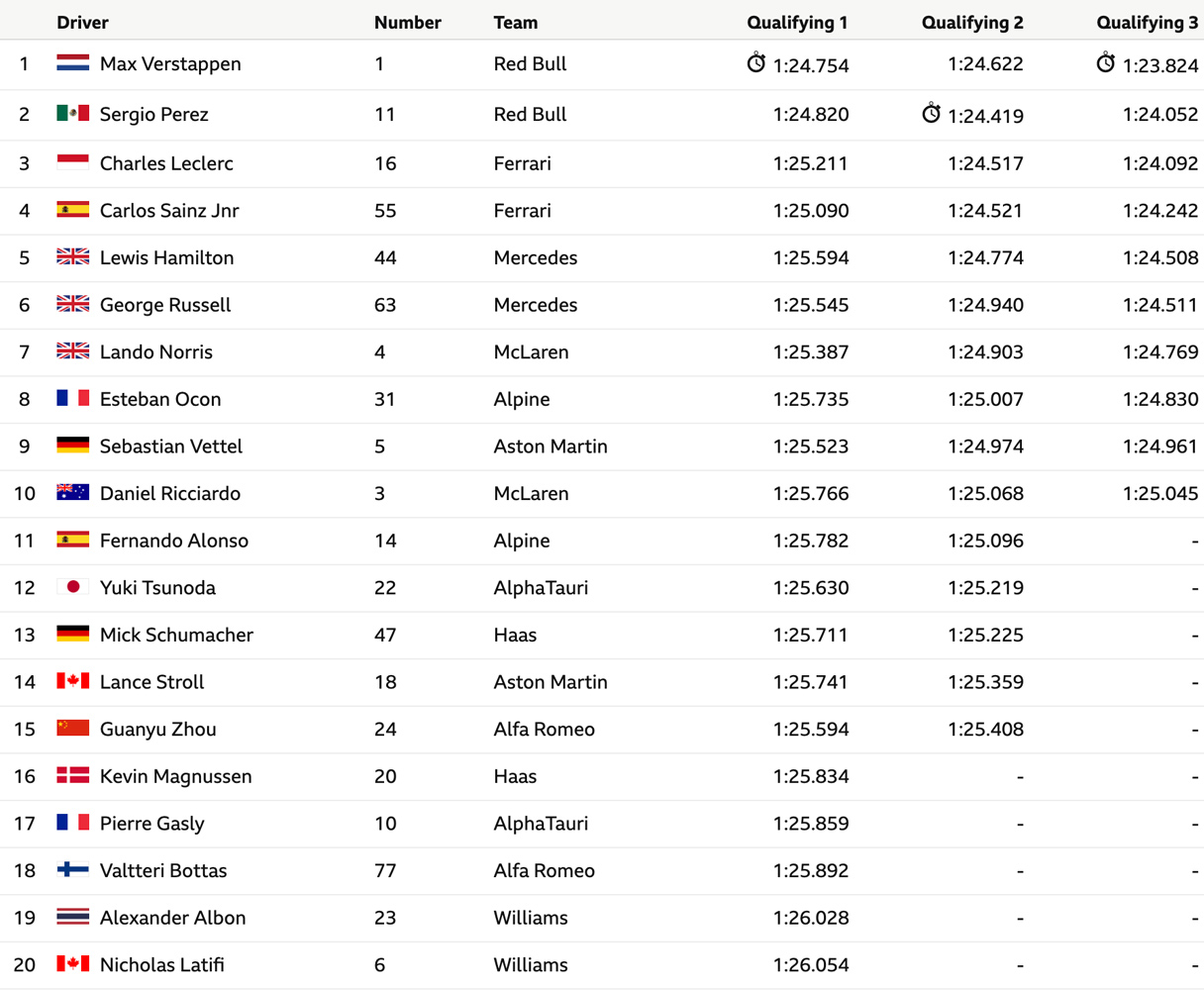Click the Netherlands flag next to Max Verstappen
Image resolution: width=1204 pixels, height=990 pixels.
73,63
